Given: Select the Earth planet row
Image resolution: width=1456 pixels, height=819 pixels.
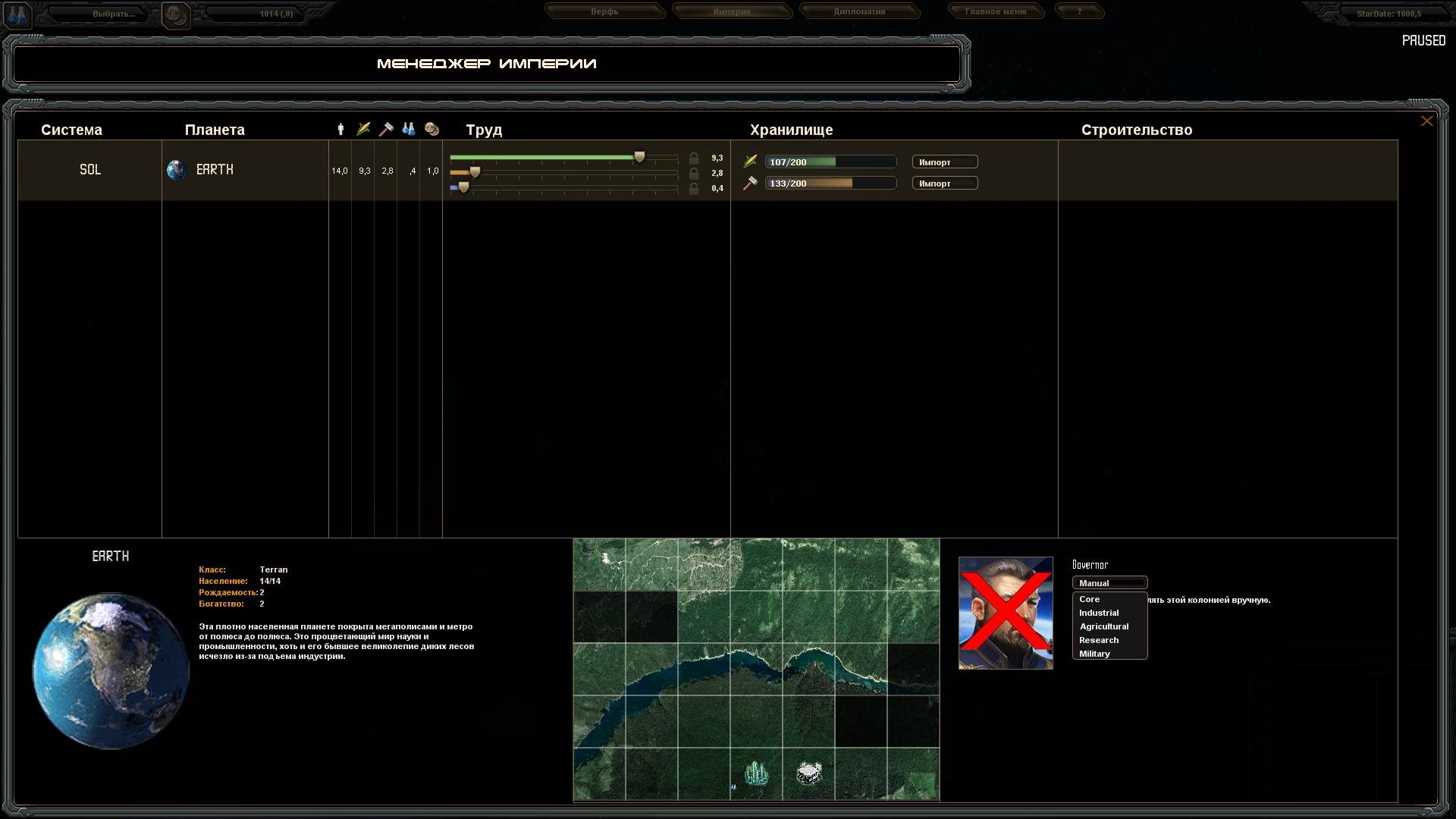Looking at the screenshot, I should [x=215, y=170].
